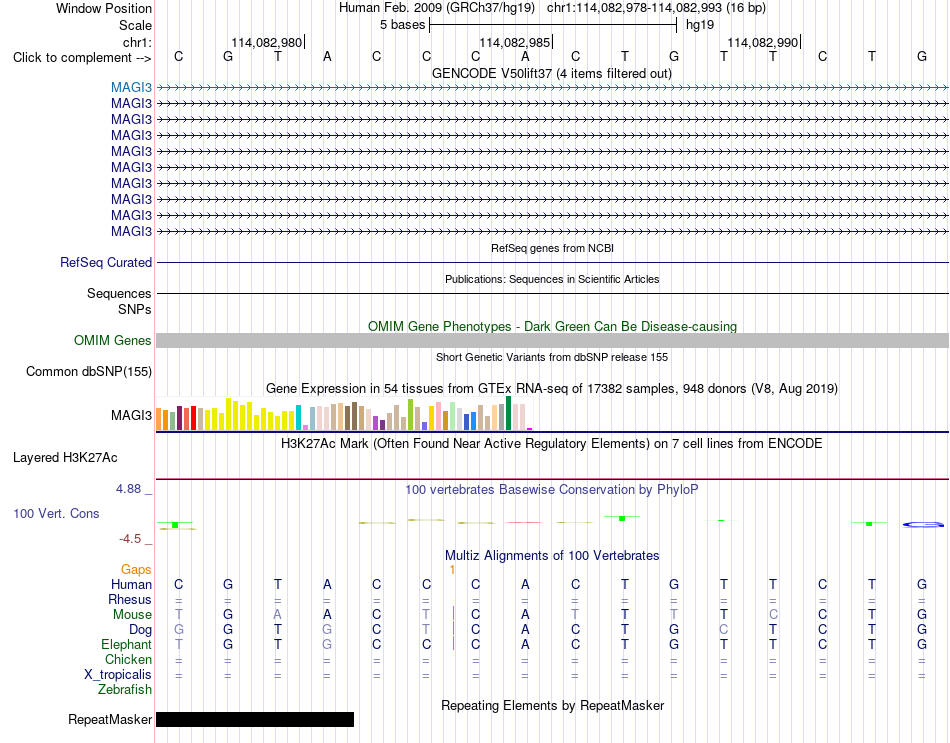The width and height of the screenshot is (950, 743).
Task: Click the 'Window Position' label
Action: [104, 8]
